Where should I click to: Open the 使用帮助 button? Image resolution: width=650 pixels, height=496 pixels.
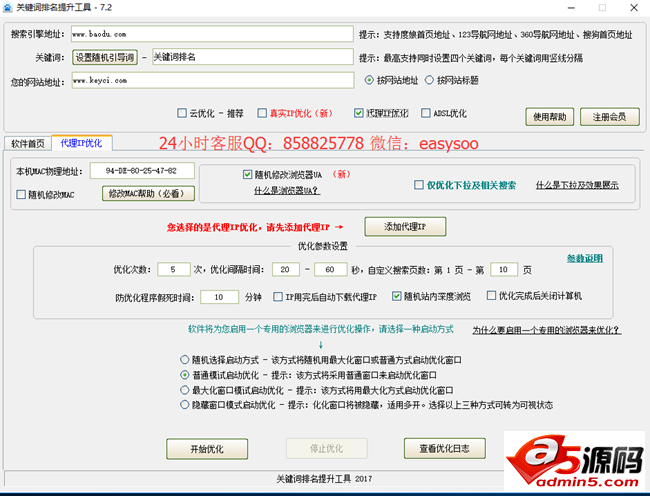click(549, 117)
